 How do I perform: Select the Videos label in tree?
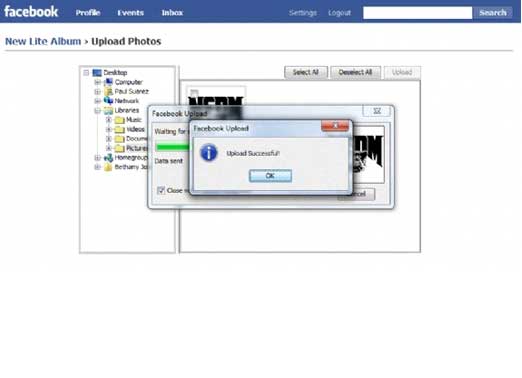coord(135,129)
